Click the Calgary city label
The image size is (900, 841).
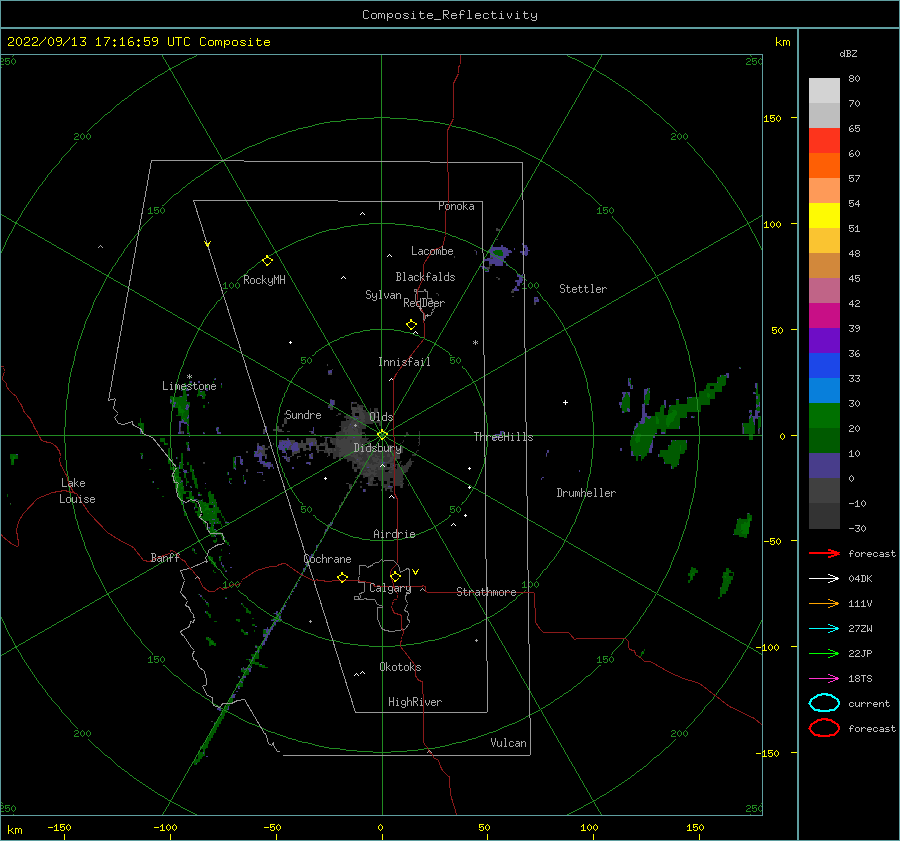coord(390,588)
